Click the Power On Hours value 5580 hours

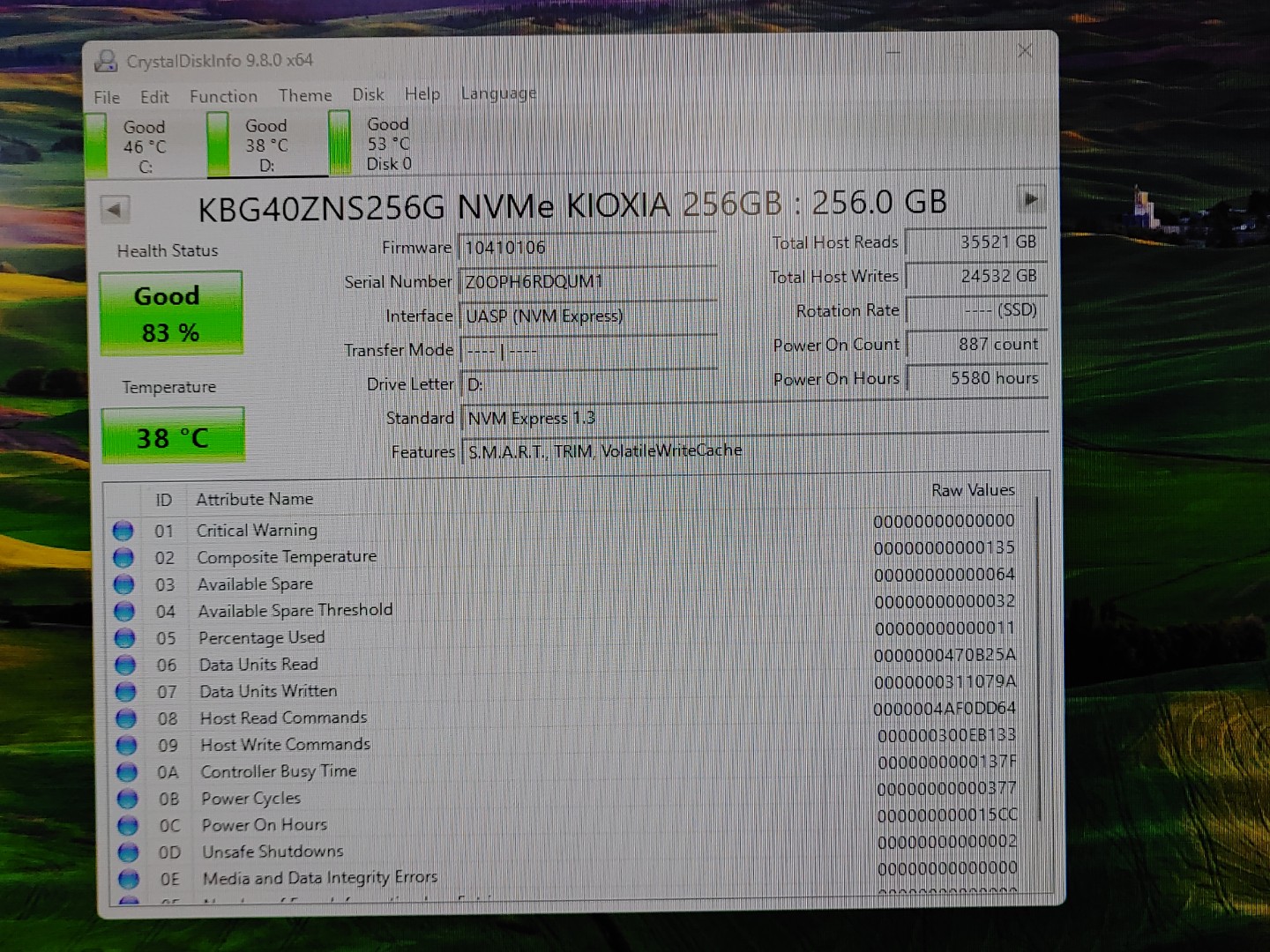point(977,378)
